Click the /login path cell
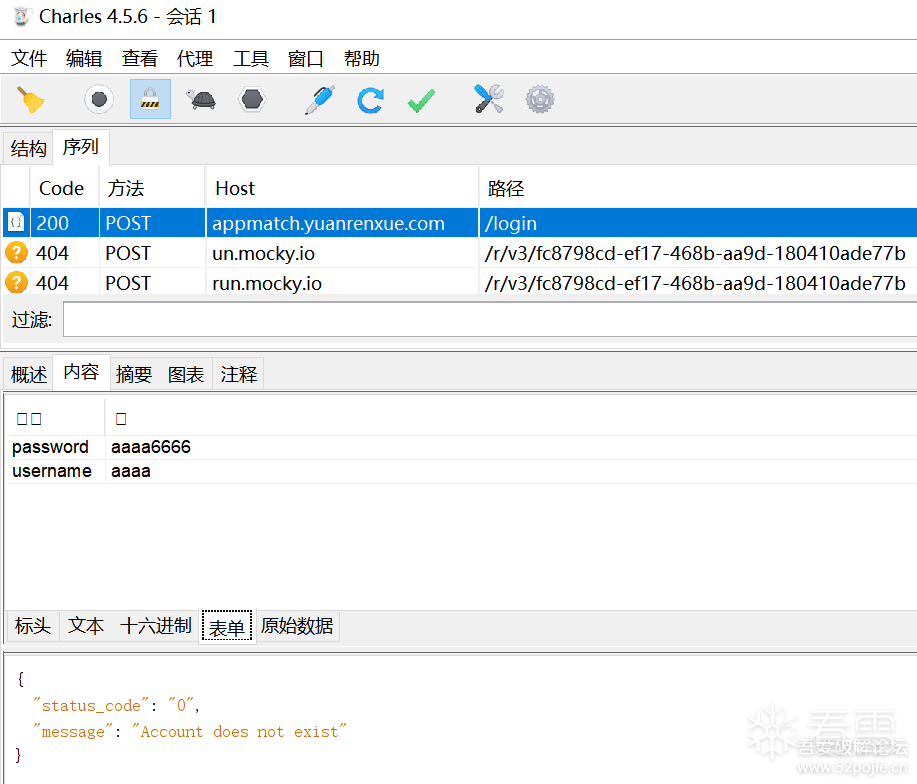Image resolution: width=917 pixels, height=784 pixels. click(698, 223)
